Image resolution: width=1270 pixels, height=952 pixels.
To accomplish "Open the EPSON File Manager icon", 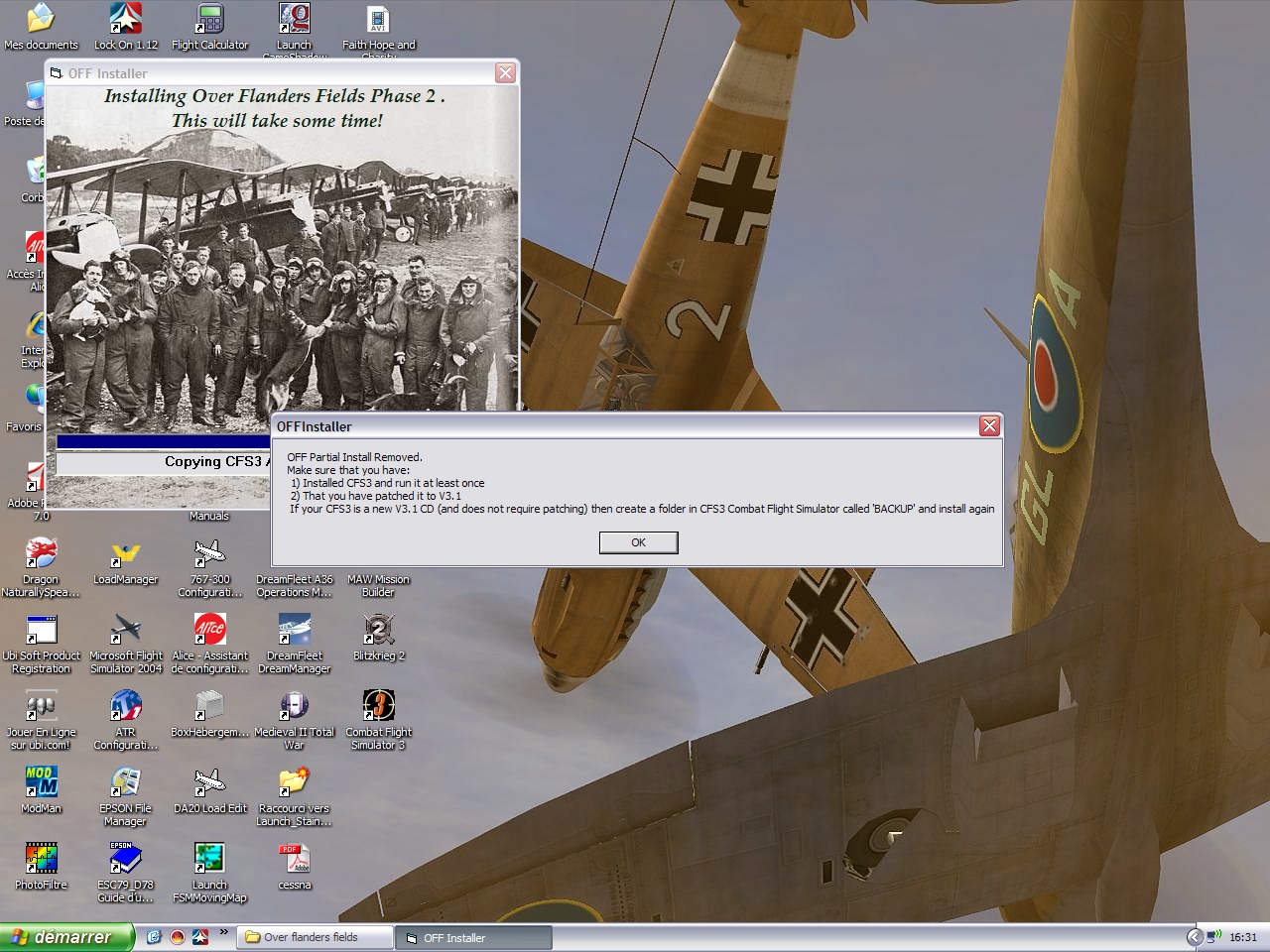I will coord(126,782).
